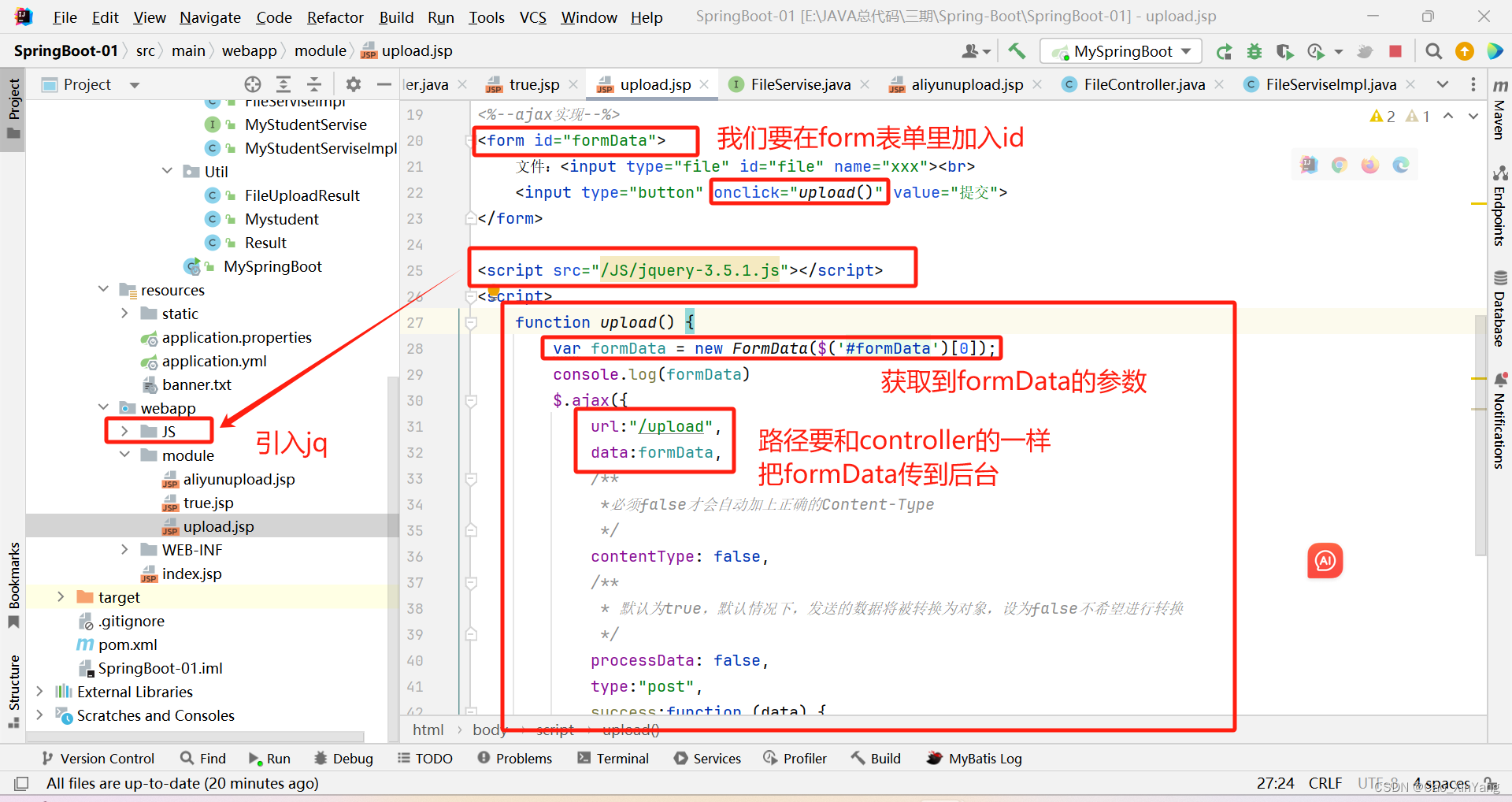Go to previous highlighted error arrow

click(x=1448, y=116)
